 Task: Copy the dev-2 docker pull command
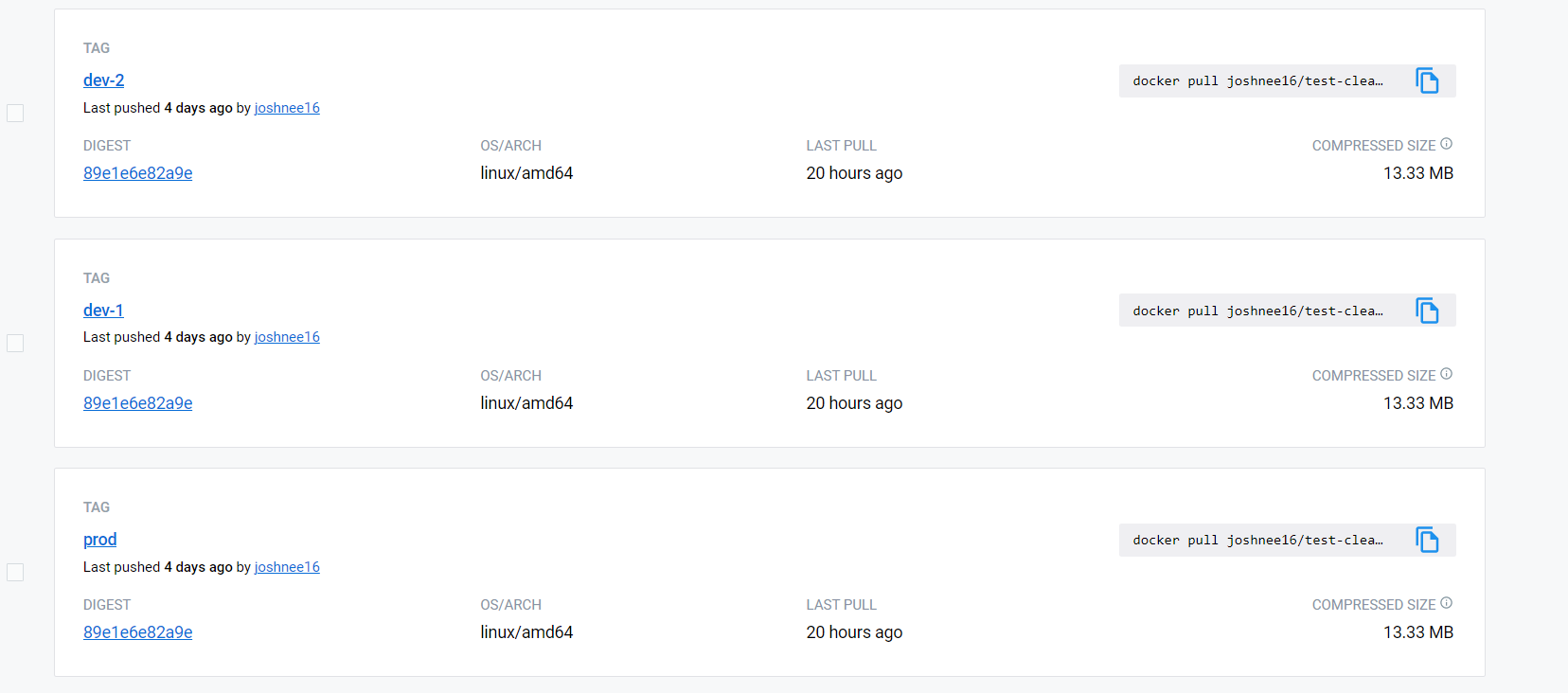click(x=1428, y=80)
